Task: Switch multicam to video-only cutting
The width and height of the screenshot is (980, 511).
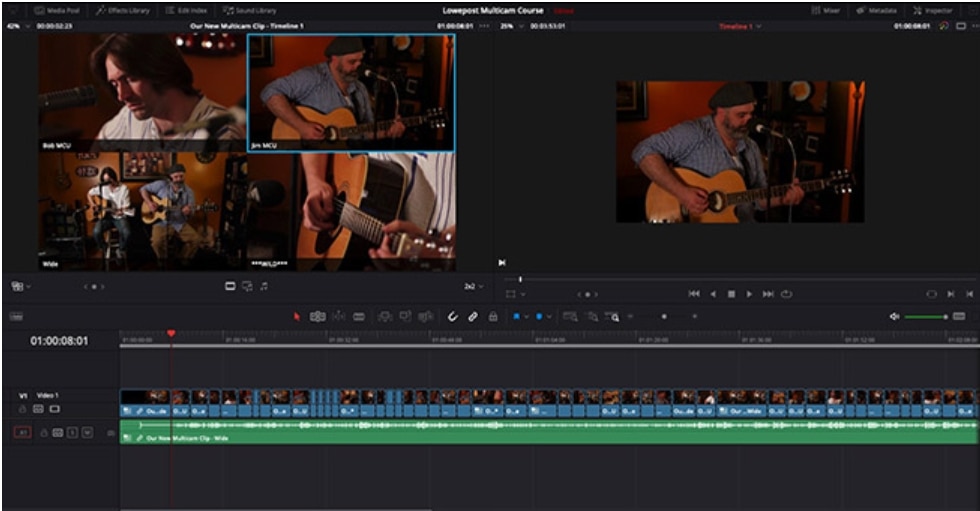Action: pyautogui.click(x=230, y=286)
